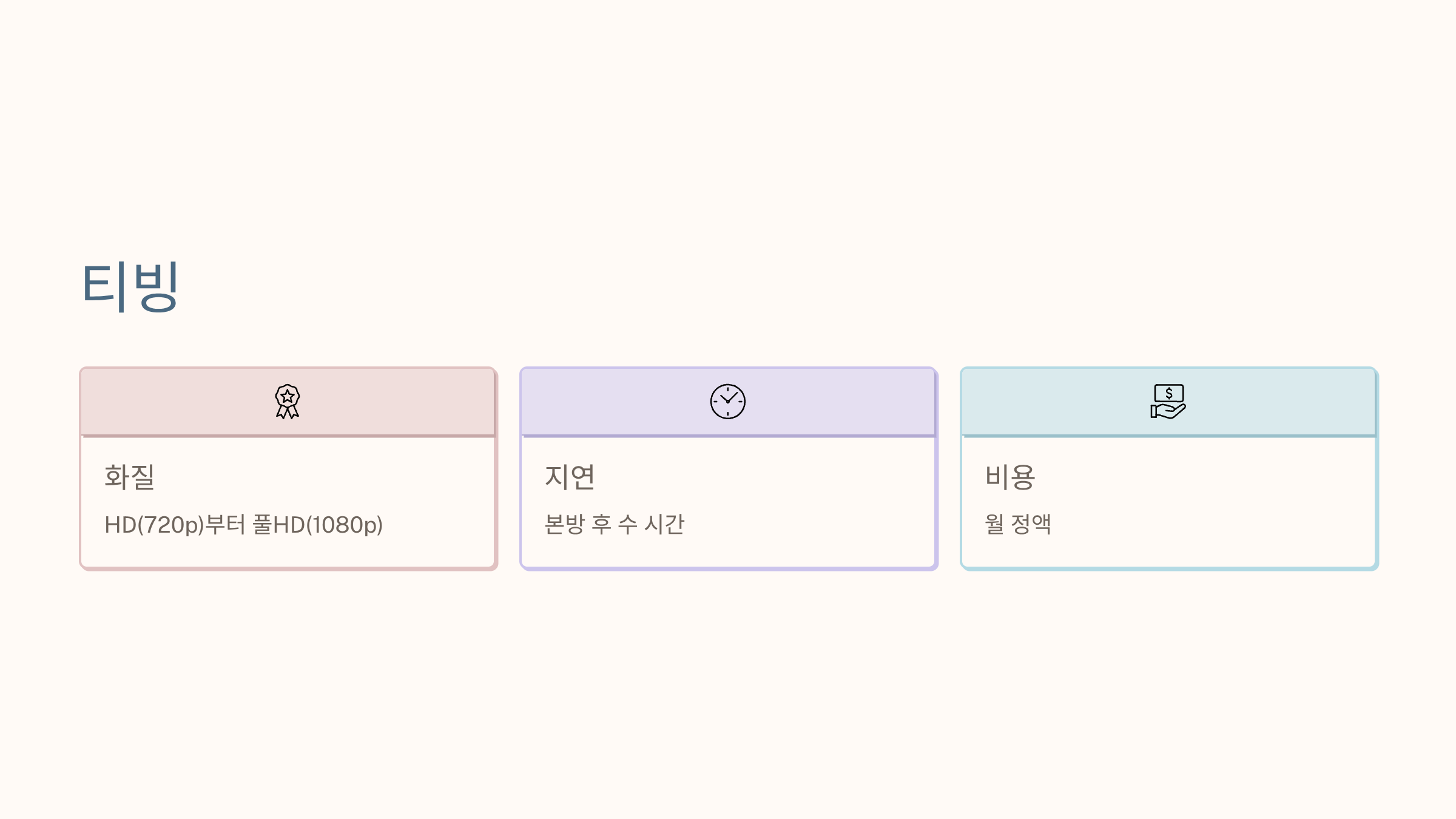This screenshot has width=1456, height=819.
Task: Click the star inside the award badge
Action: click(x=288, y=397)
